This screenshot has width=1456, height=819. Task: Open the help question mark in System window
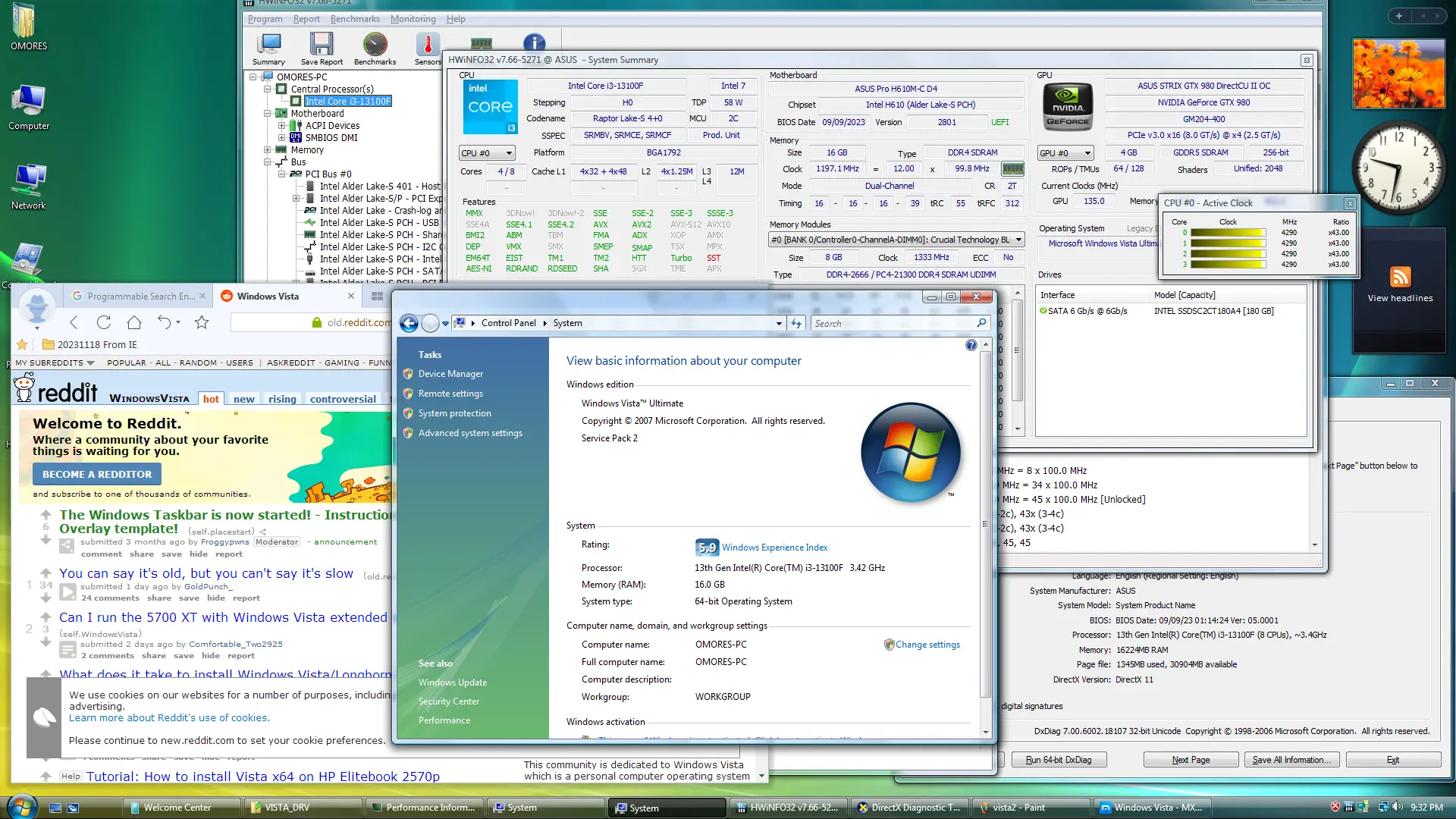(x=971, y=345)
